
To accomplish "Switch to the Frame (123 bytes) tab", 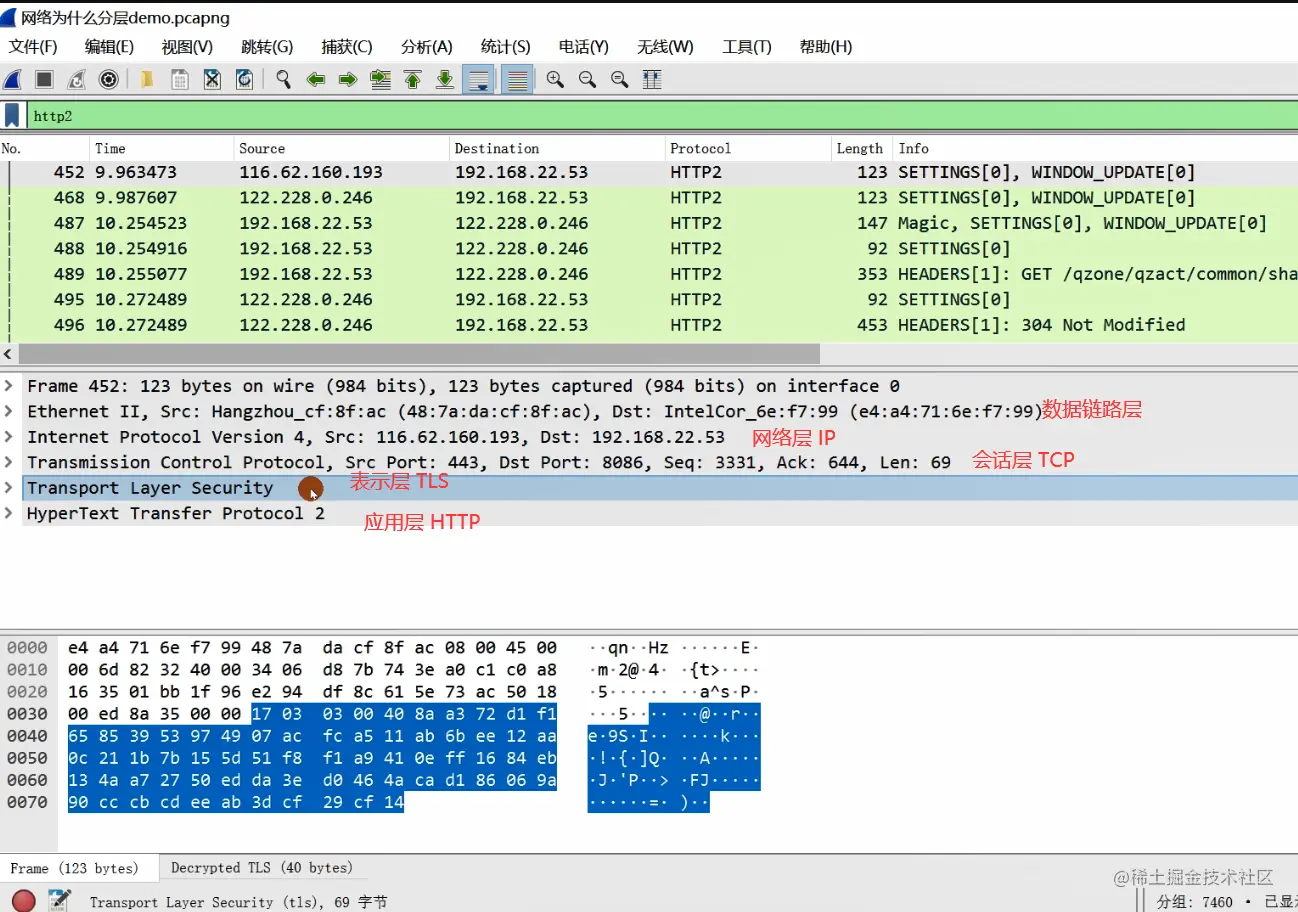I will pos(79,868).
